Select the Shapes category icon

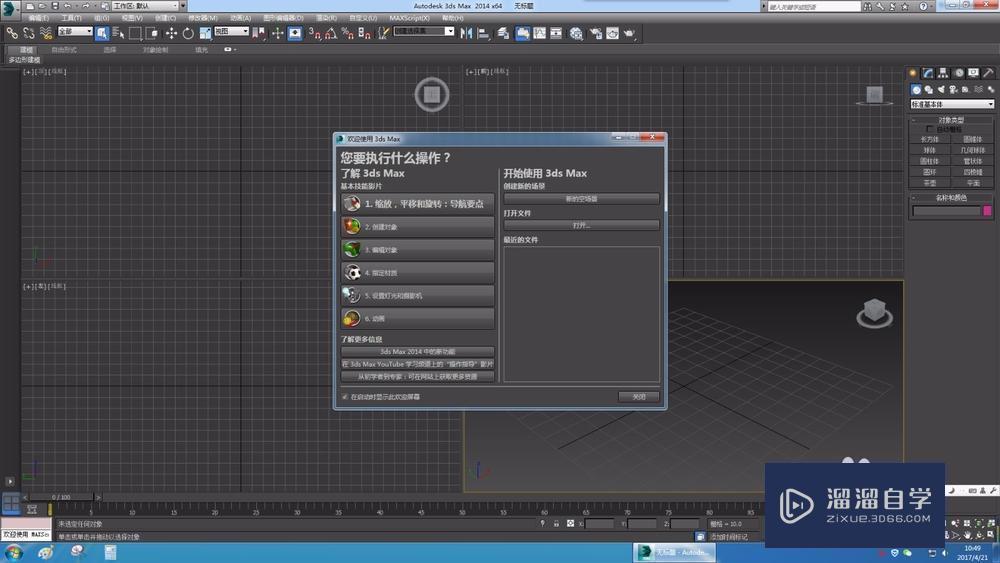point(929,90)
